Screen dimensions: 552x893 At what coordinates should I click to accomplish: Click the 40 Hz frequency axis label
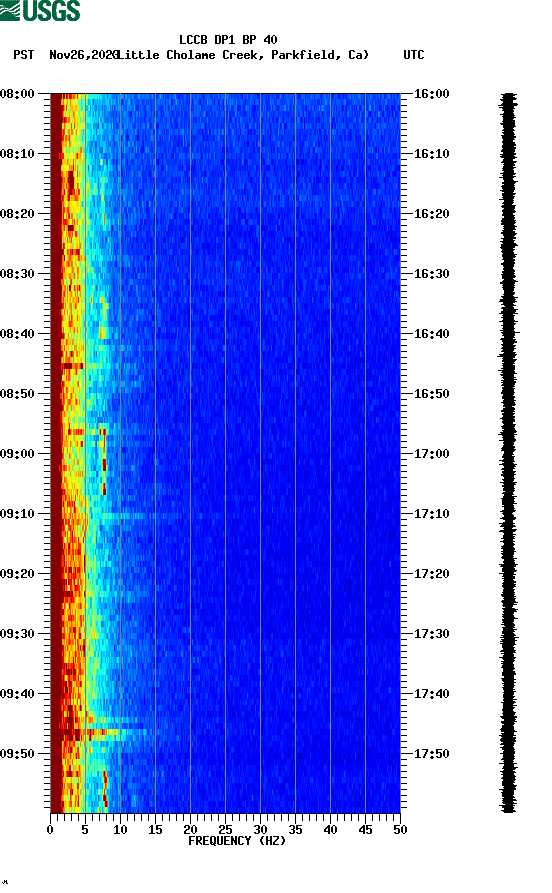coord(330,830)
